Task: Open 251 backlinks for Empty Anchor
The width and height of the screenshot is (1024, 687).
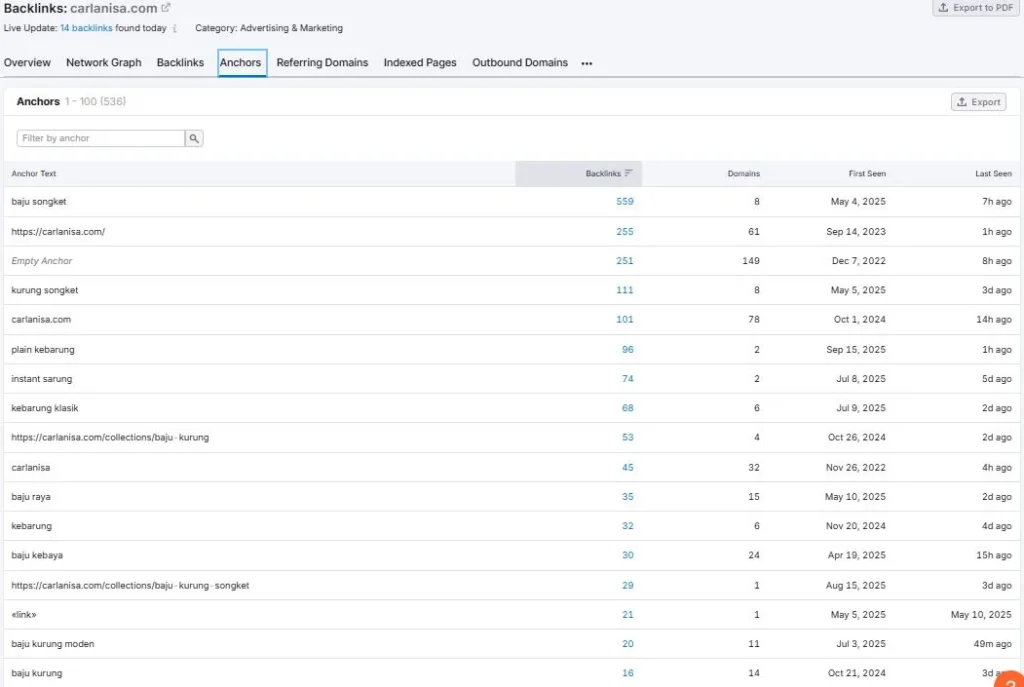Action: pos(625,261)
